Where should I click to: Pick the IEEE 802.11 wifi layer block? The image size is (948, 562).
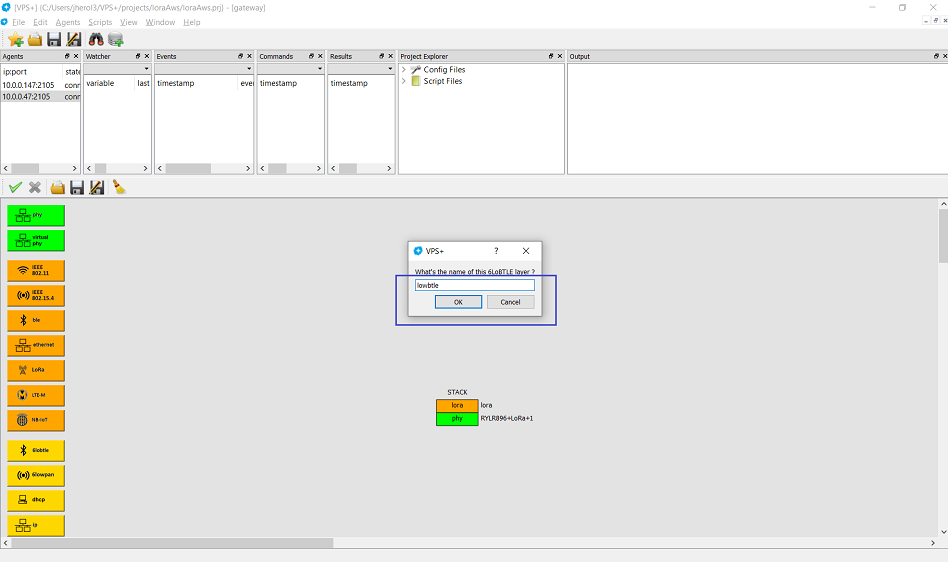[36, 270]
